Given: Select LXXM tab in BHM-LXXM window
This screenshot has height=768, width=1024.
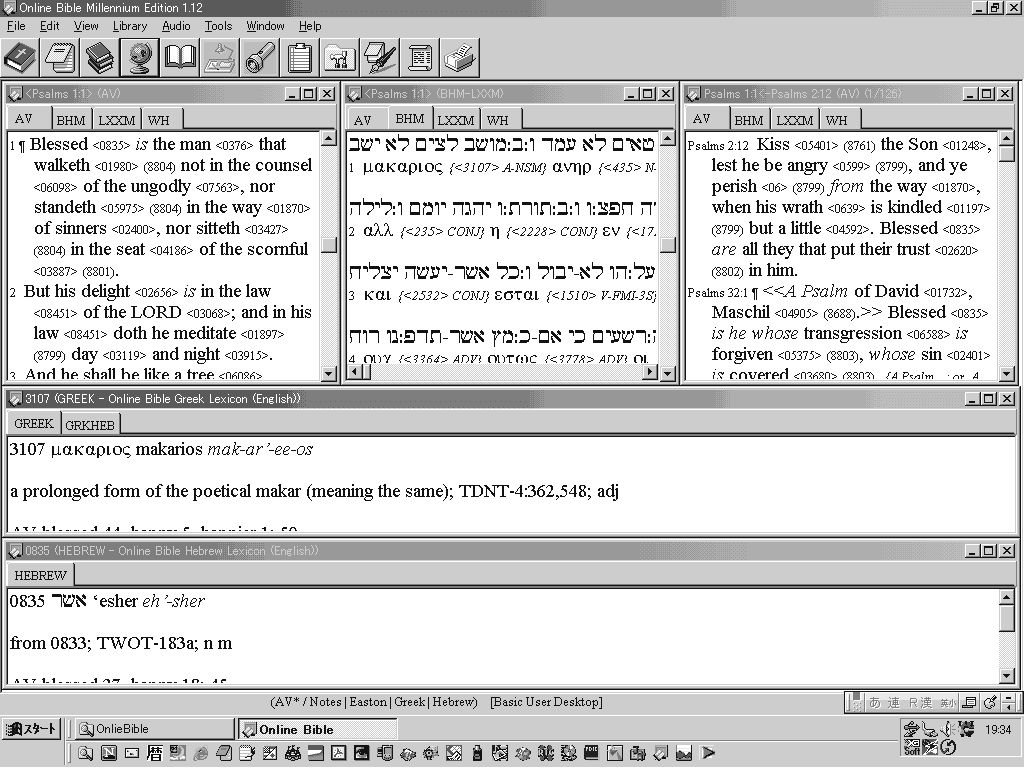Looking at the screenshot, I should coord(455,120).
